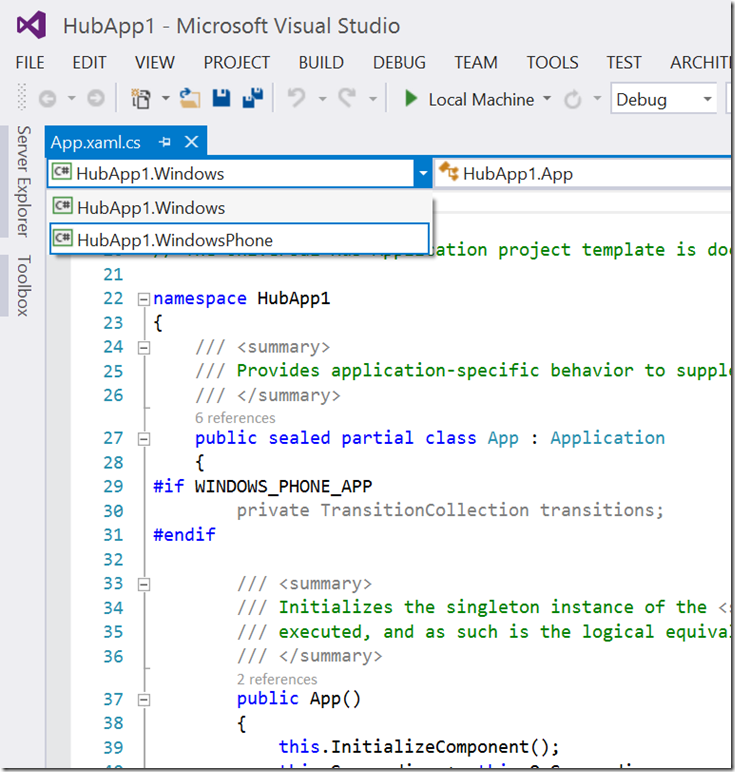The height and width of the screenshot is (772, 735).
Task: Select HubApp1.Windows in the dropdown list
Action: click(x=240, y=208)
